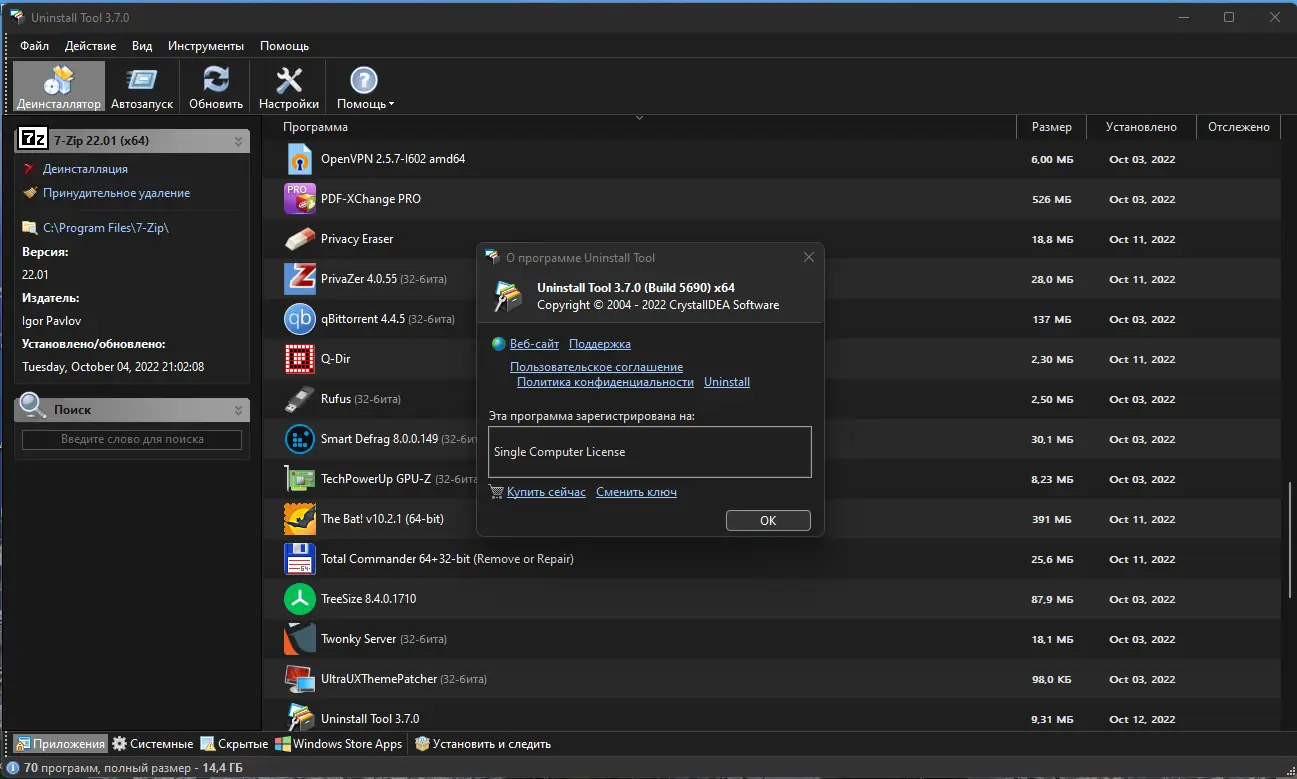The image size is (1297, 779).
Task: Select the Uninstall Tool 3.7.0 list icon
Action: point(300,718)
